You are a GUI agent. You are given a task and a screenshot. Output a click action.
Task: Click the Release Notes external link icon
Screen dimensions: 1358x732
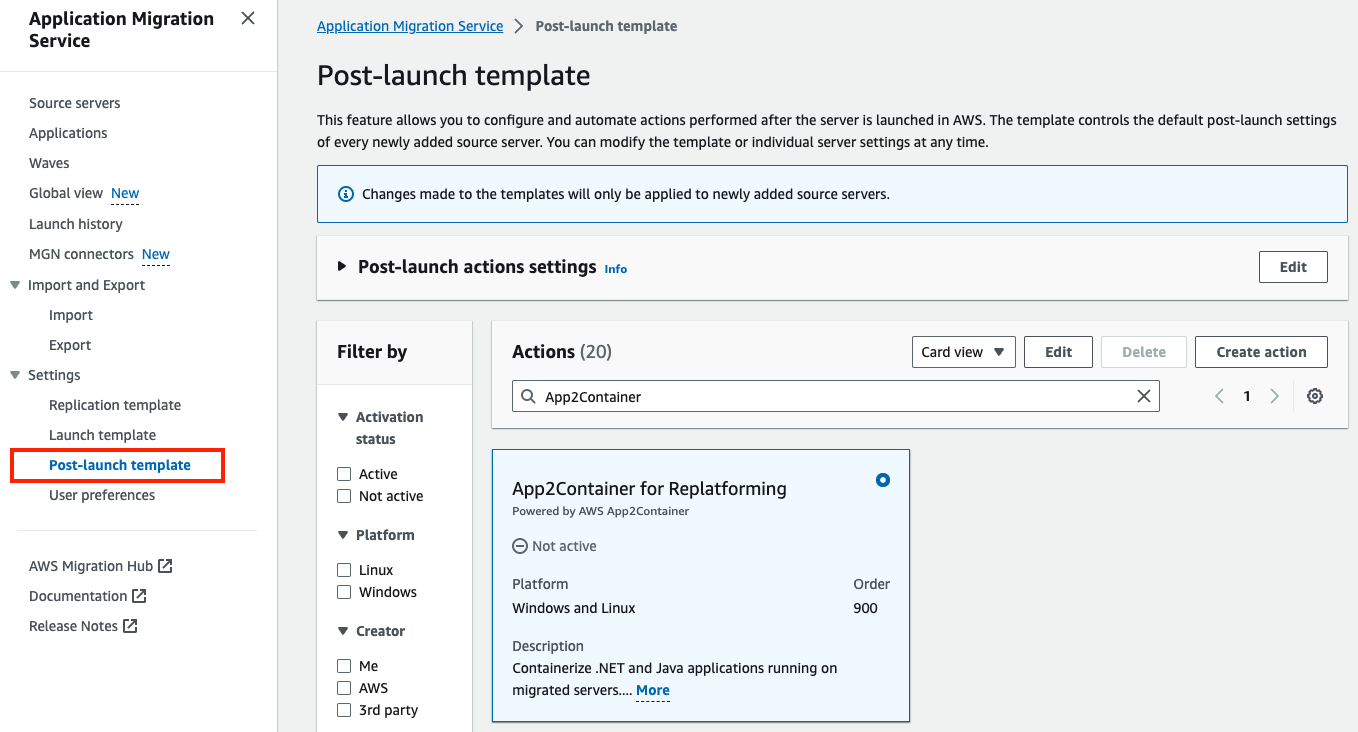pos(130,626)
